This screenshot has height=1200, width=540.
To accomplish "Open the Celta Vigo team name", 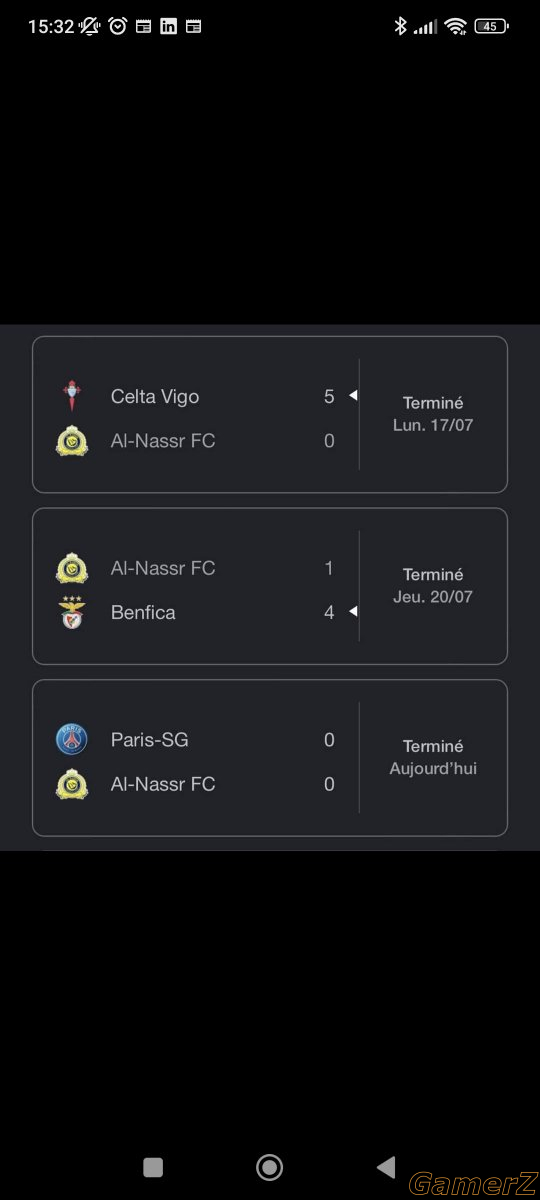I will point(155,397).
